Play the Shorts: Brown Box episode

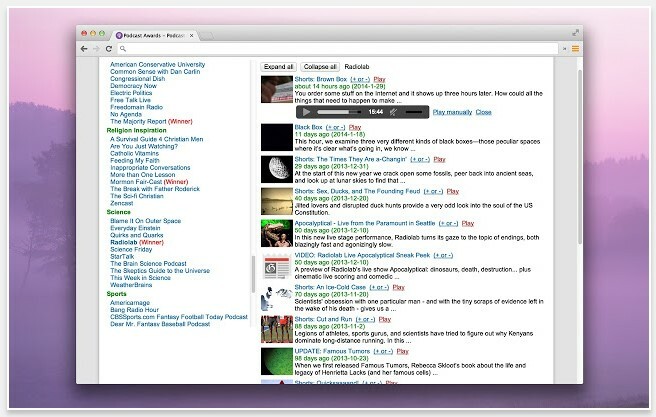[379, 79]
